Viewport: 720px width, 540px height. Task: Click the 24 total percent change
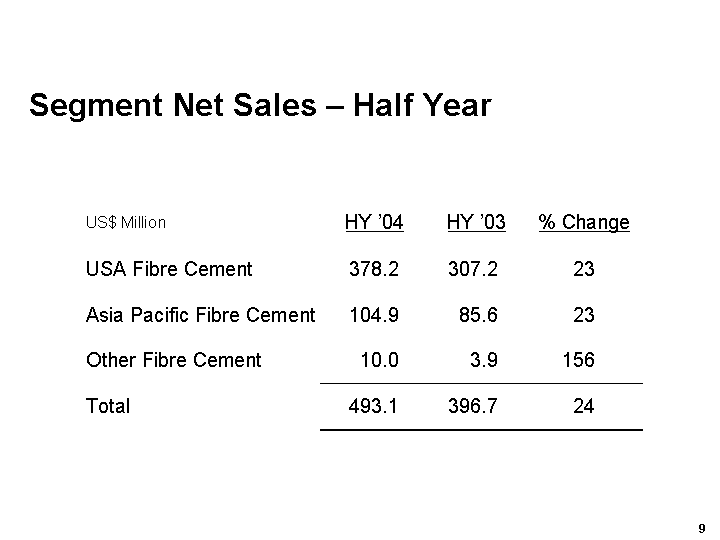[x=584, y=406]
